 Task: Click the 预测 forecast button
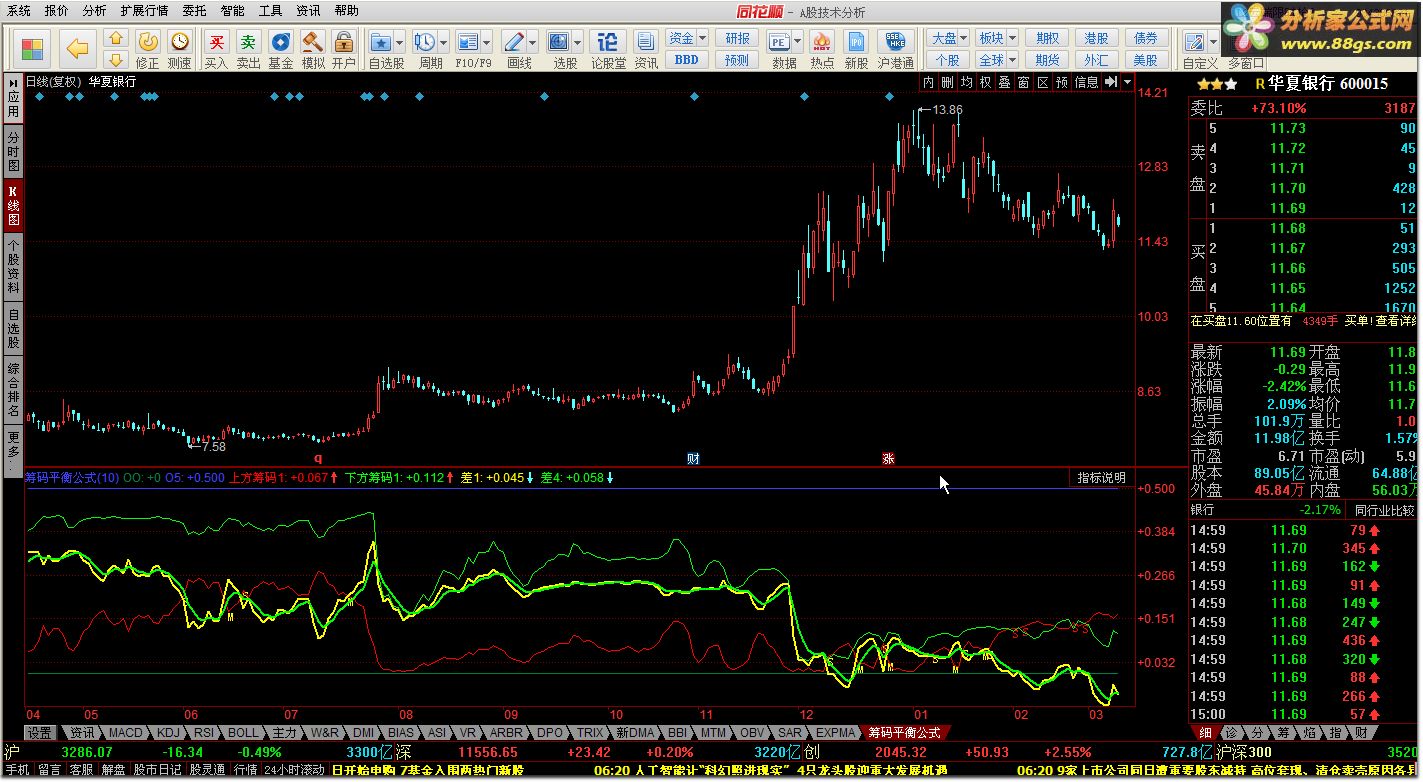[737, 60]
